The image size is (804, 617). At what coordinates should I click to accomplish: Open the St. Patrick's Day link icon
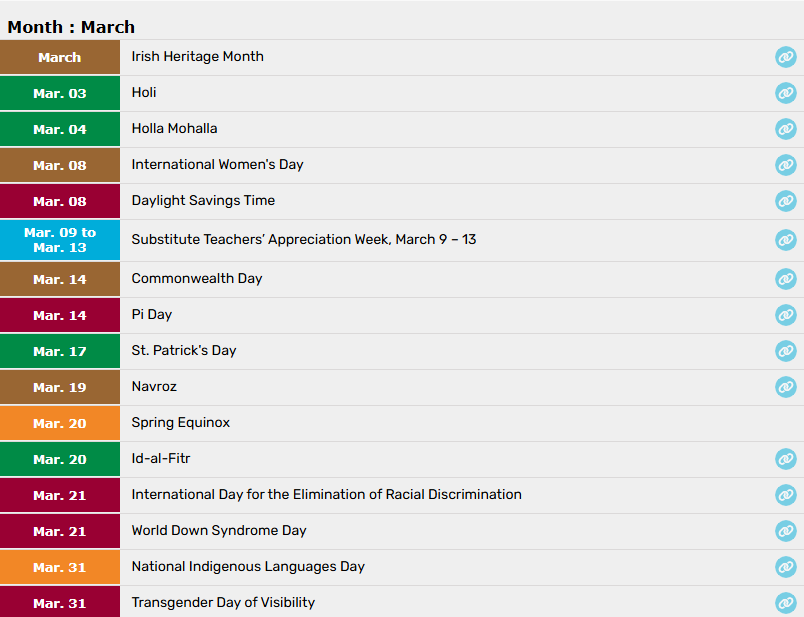pyautogui.click(x=786, y=351)
